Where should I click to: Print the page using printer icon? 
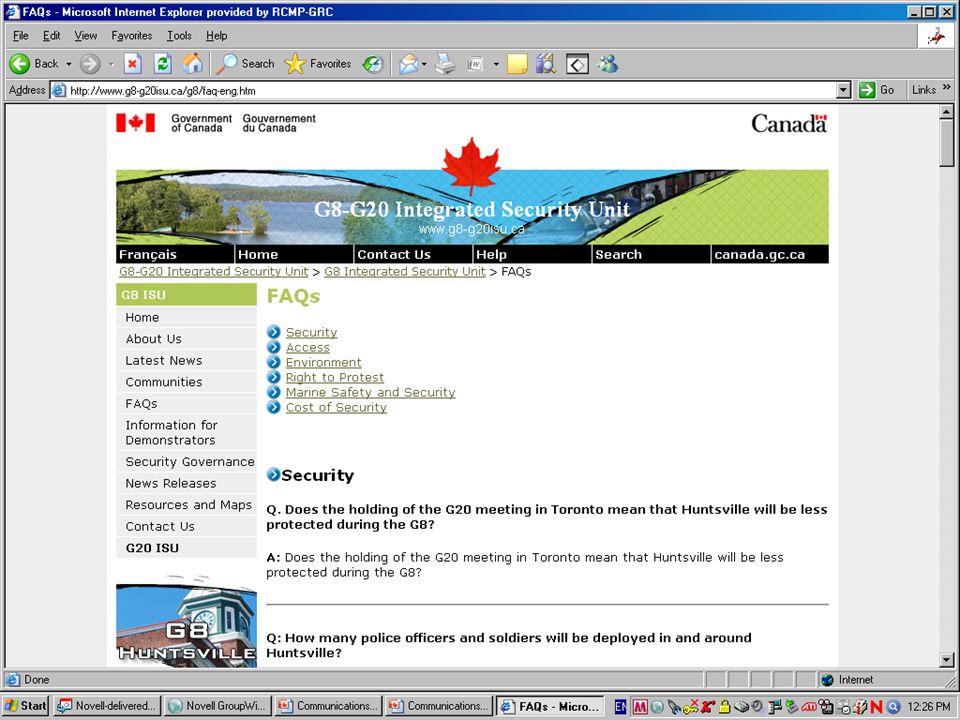click(445, 64)
